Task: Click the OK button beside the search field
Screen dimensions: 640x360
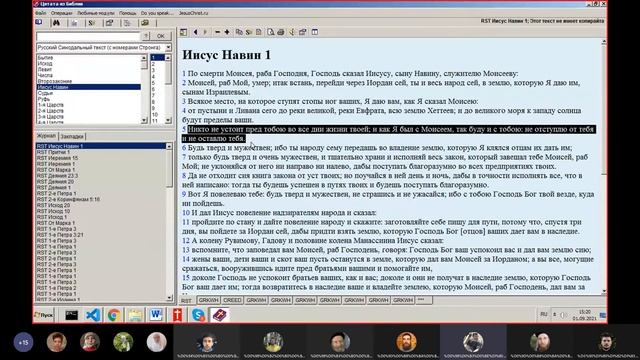Action: 161,36
